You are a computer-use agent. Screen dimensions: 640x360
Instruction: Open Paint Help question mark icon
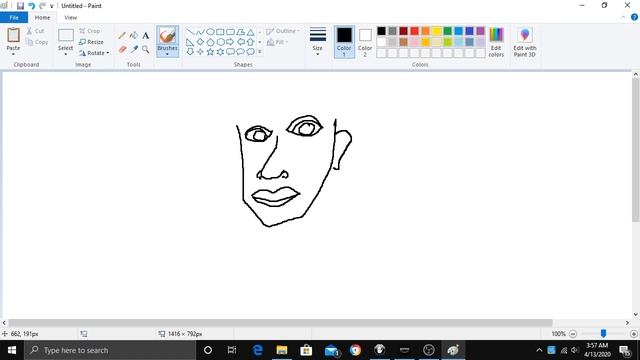pos(634,17)
